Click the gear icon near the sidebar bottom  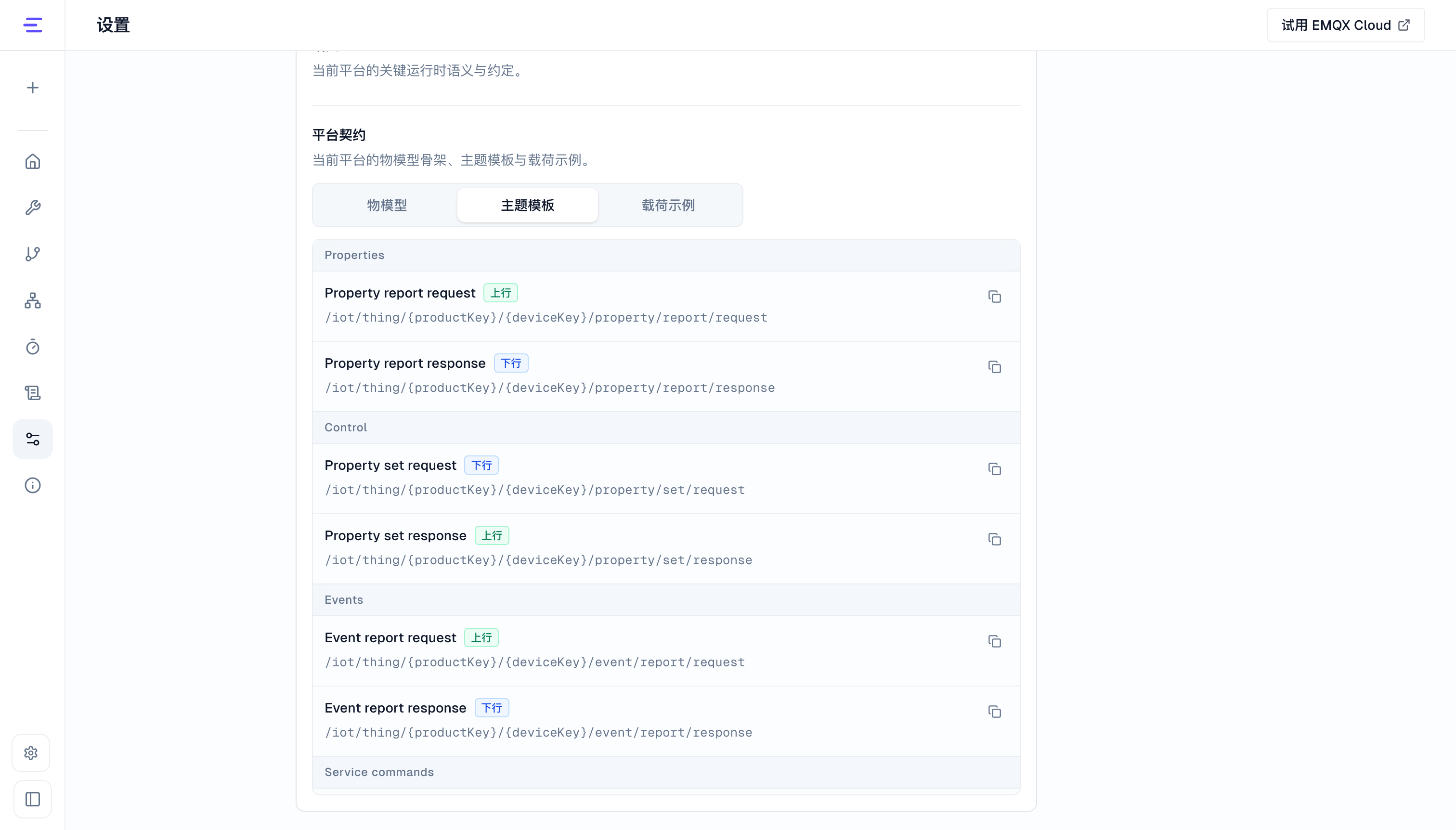[x=31, y=753]
